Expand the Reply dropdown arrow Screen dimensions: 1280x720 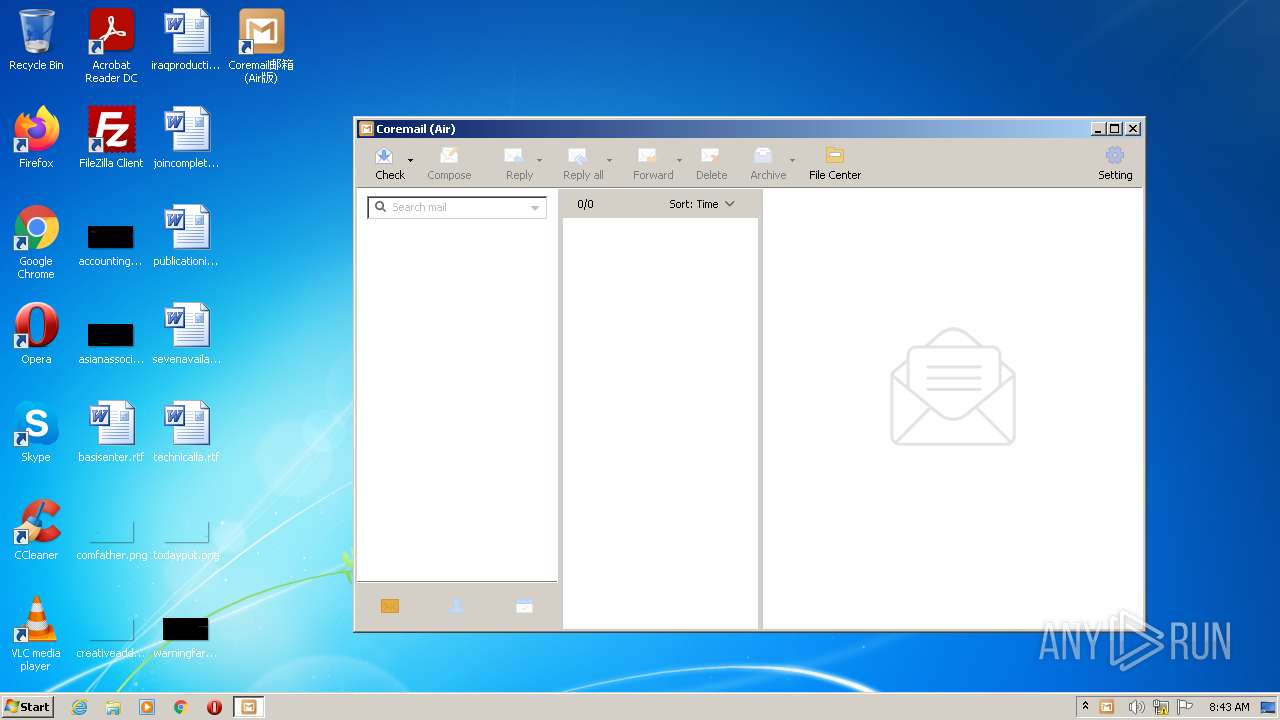pos(540,160)
